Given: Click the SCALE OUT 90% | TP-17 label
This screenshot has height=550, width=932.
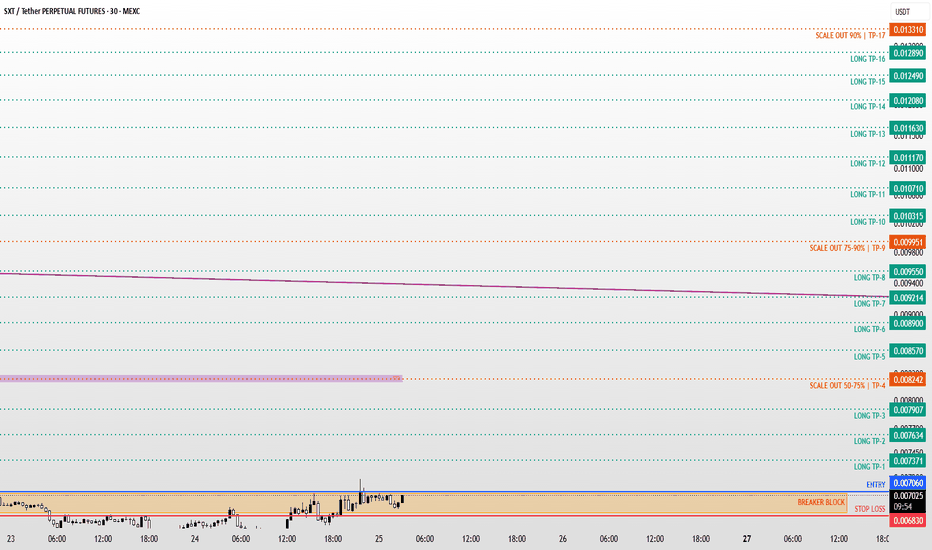Looking at the screenshot, I should pyautogui.click(x=850, y=36).
